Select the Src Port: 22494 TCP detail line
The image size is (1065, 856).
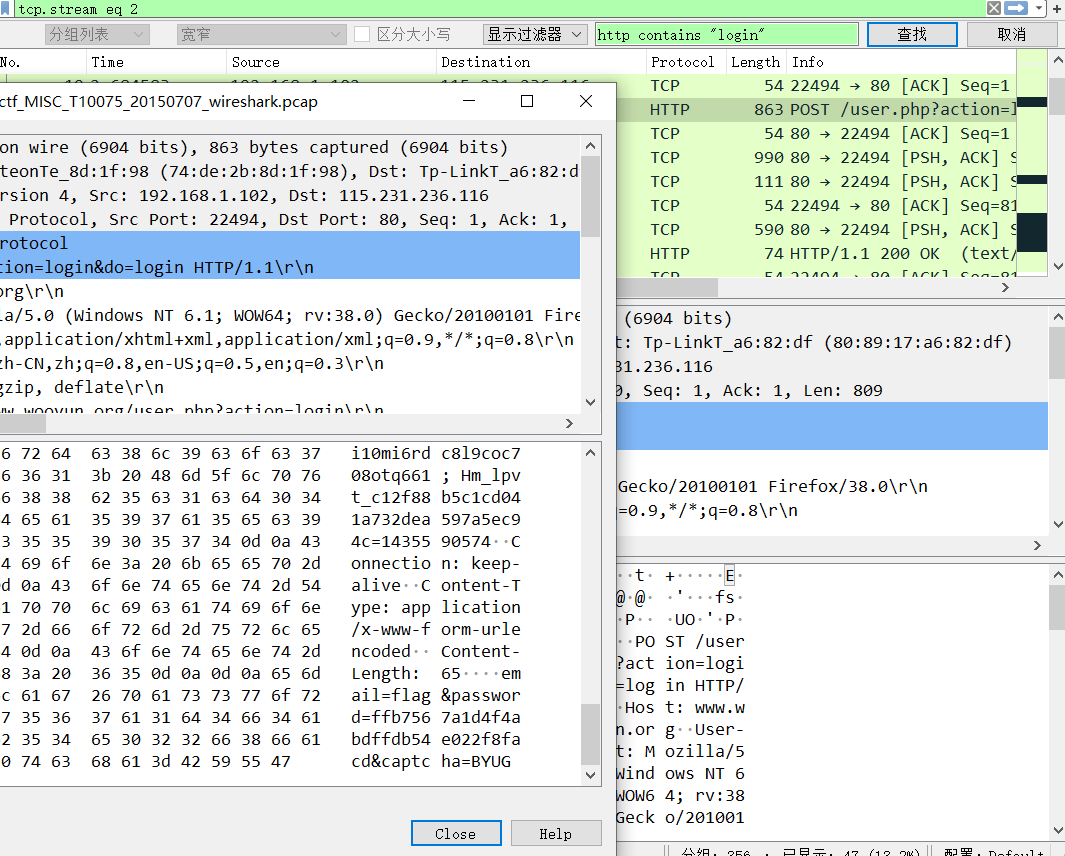290,219
